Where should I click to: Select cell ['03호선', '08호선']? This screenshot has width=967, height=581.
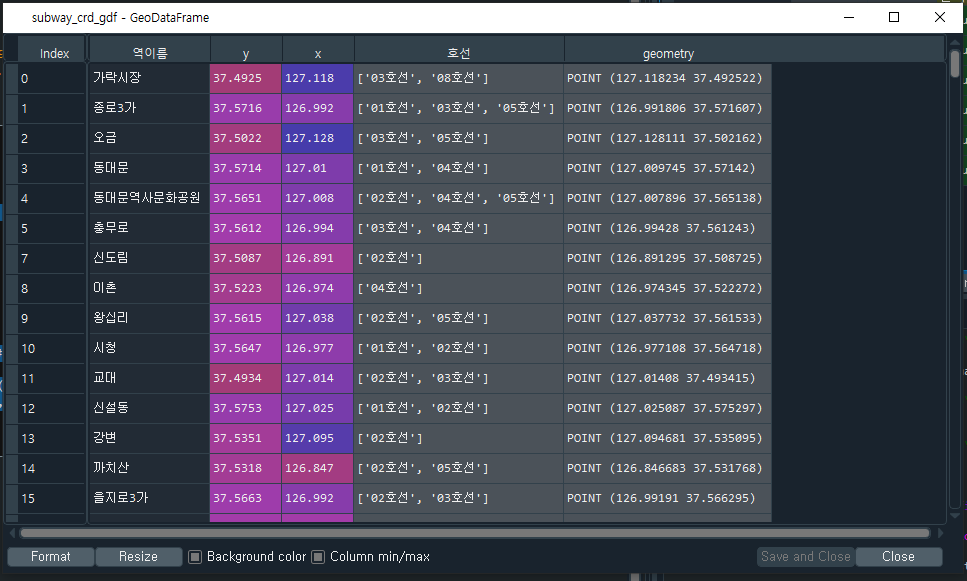point(459,78)
